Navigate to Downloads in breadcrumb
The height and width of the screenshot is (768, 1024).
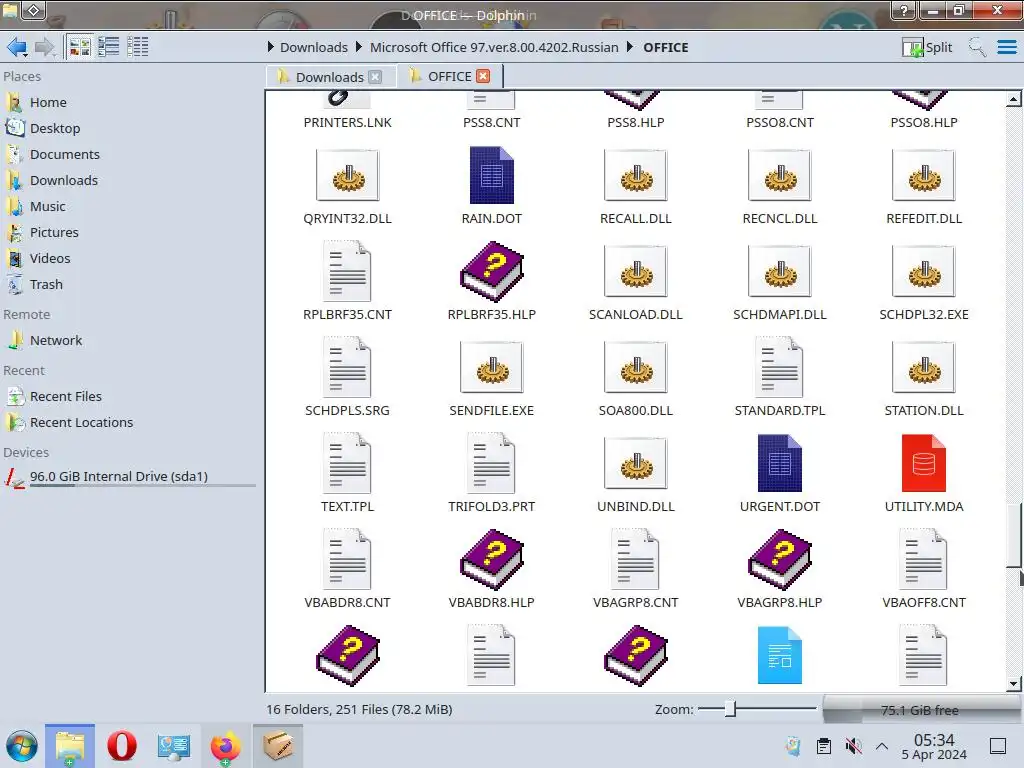pyautogui.click(x=314, y=47)
